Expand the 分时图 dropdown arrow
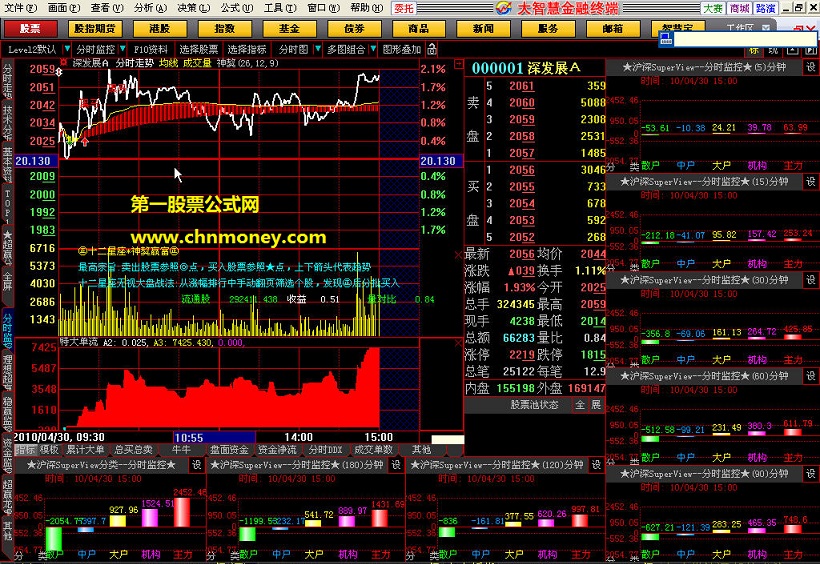This screenshot has width=820, height=564. [317, 49]
